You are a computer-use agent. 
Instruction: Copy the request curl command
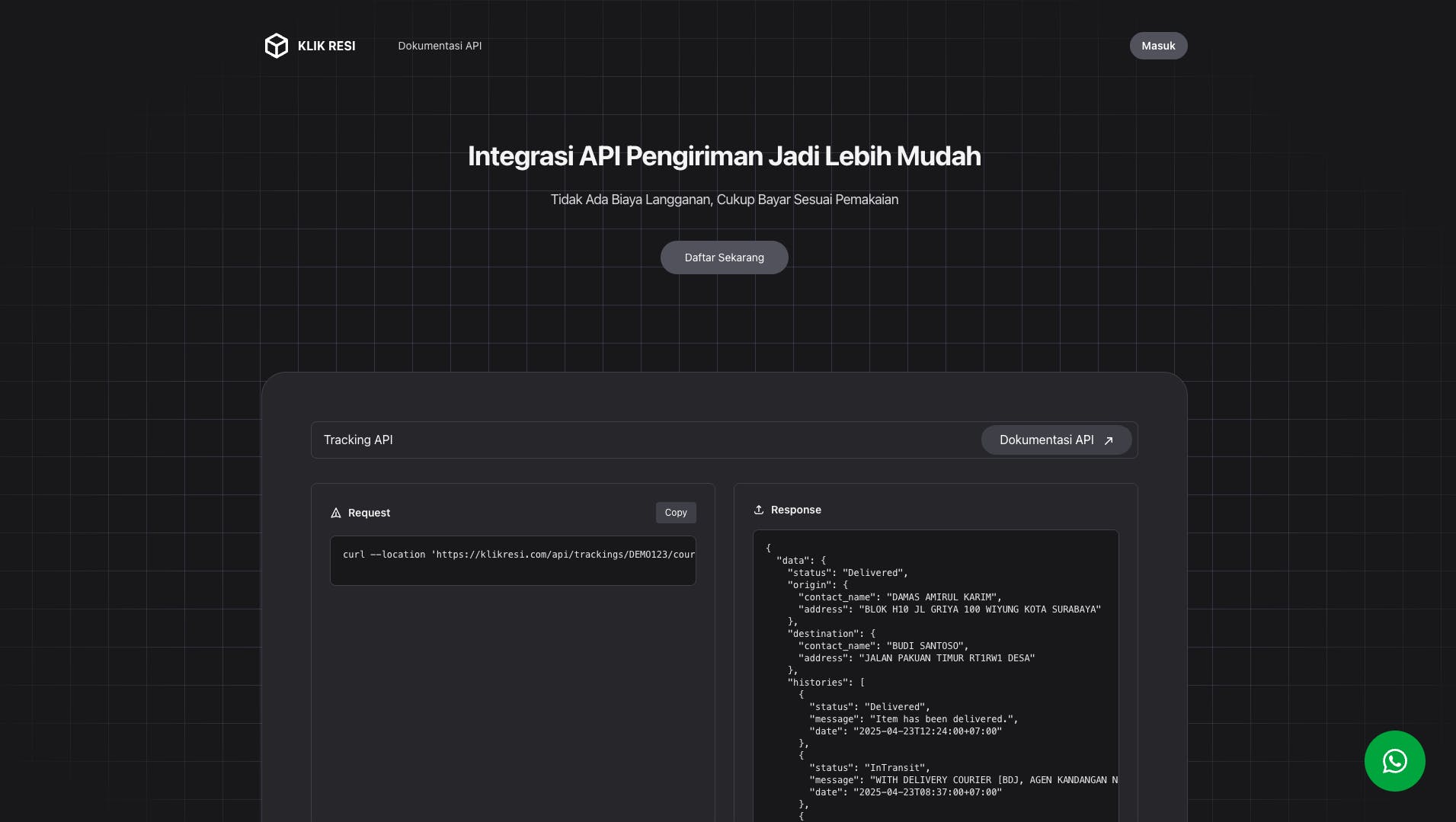click(x=676, y=513)
